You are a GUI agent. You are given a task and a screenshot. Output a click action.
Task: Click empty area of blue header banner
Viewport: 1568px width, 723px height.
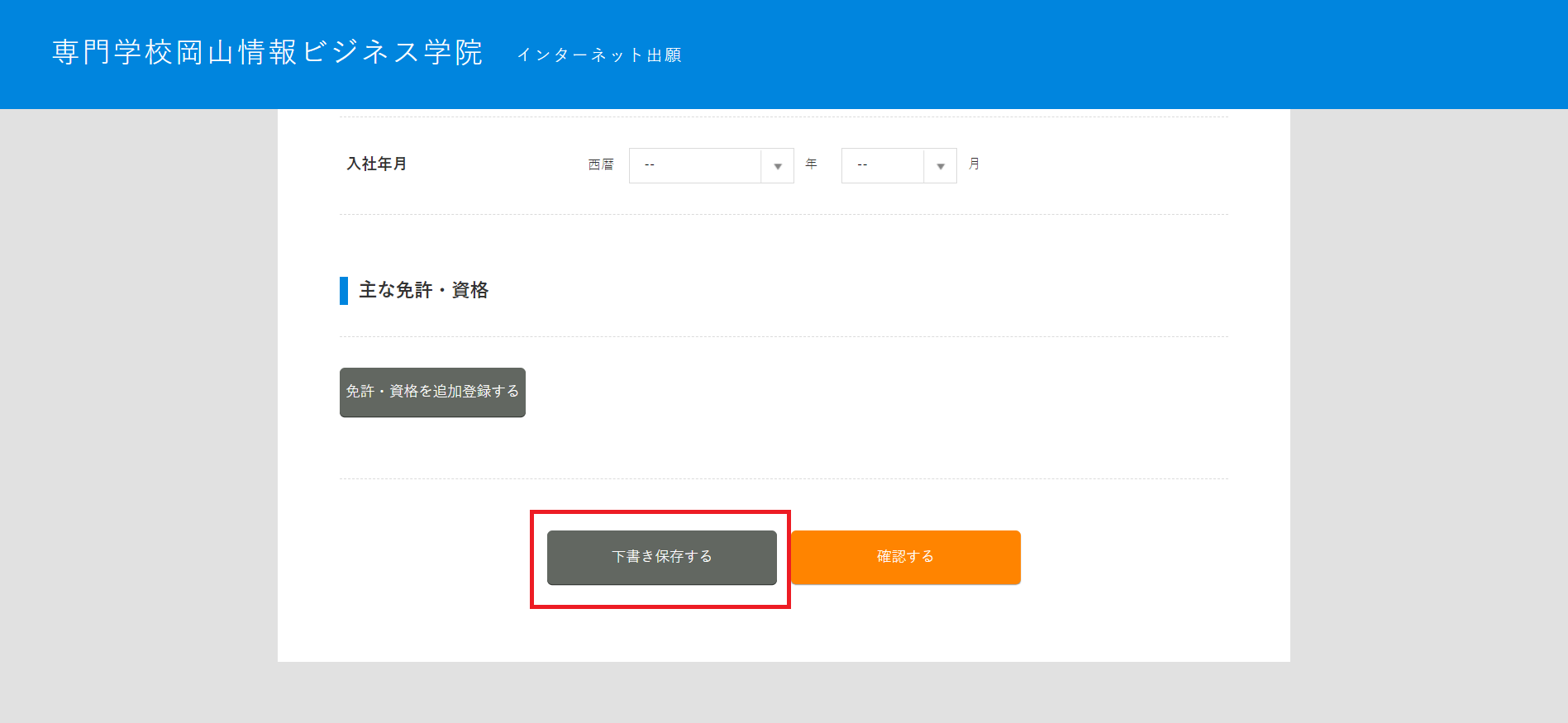click(x=1075, y=54)
